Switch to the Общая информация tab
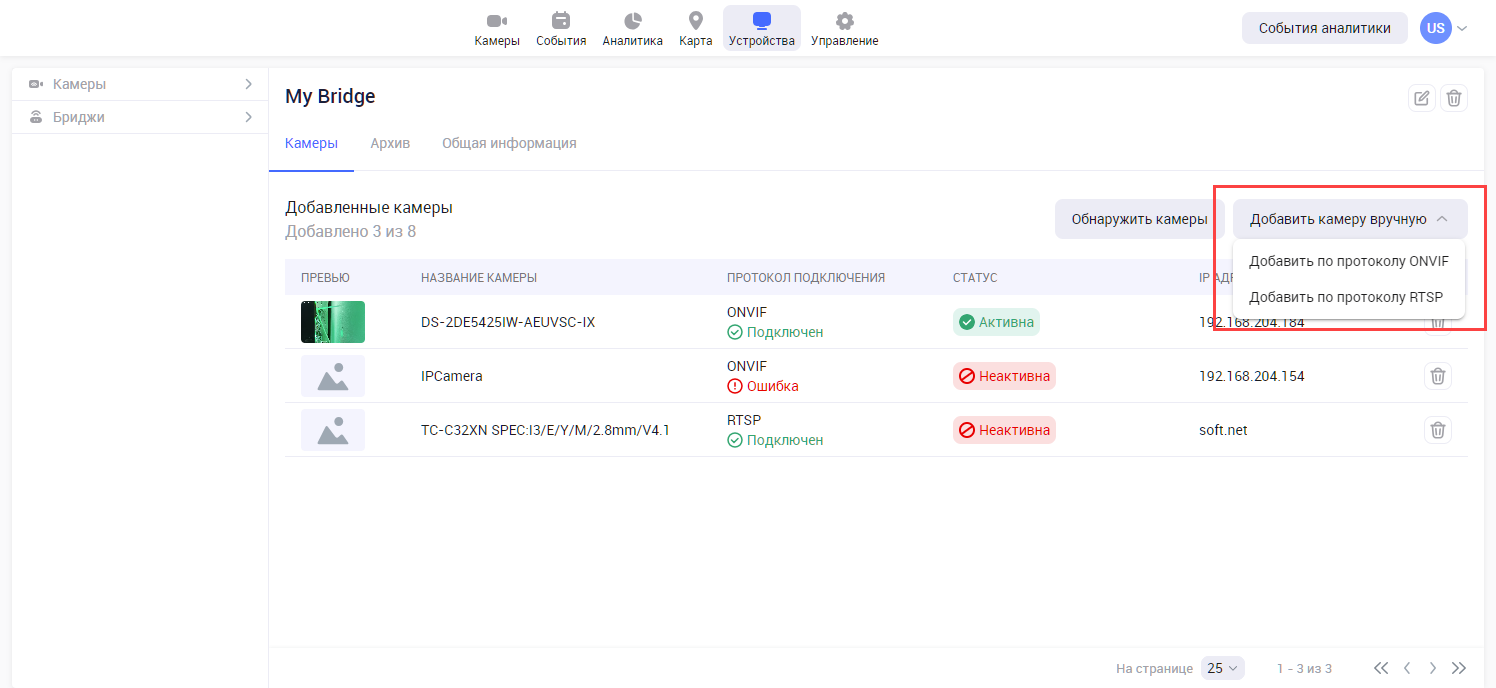This screenshot has height=688, width=1496. point(509,143)
